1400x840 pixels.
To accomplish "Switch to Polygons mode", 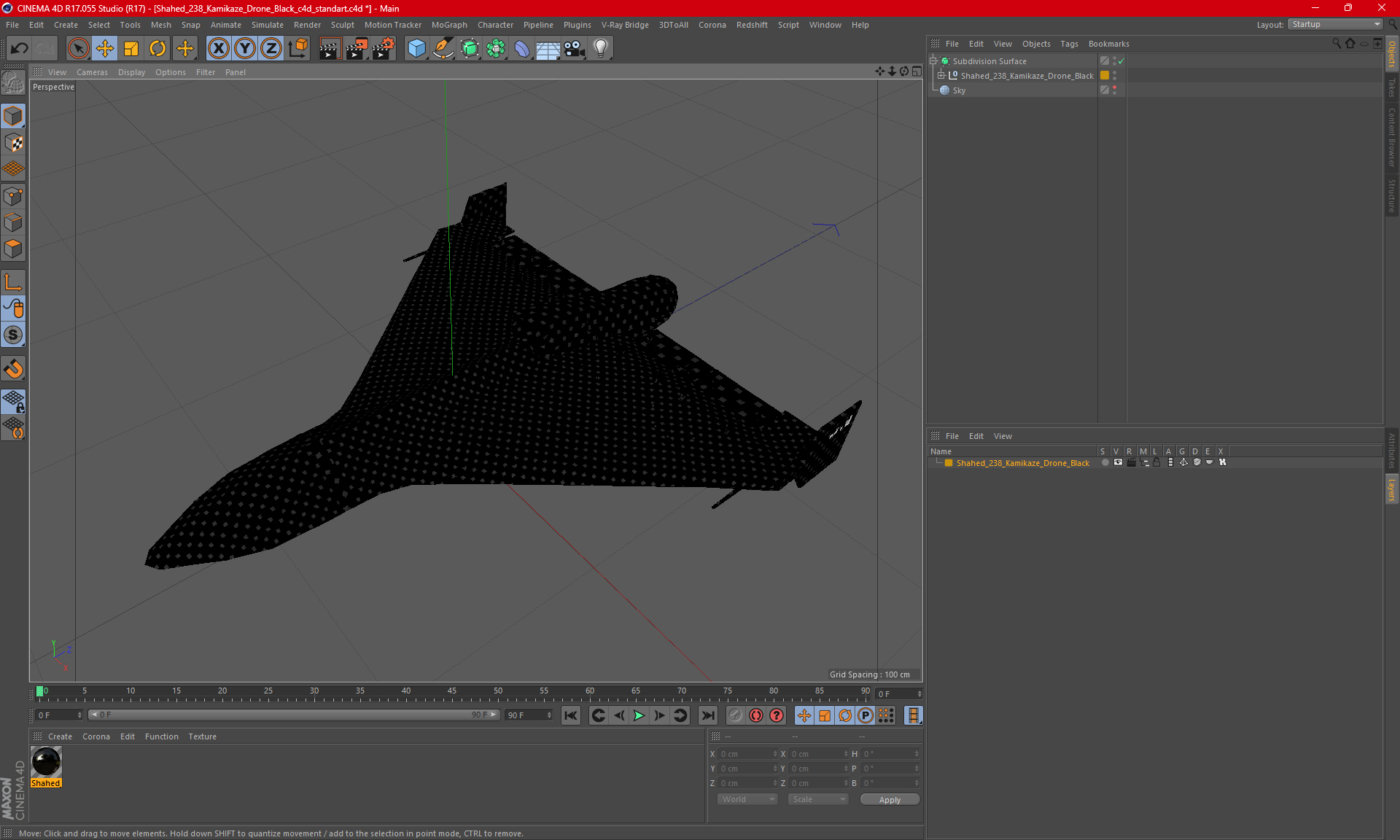I will tap(13, 249).
